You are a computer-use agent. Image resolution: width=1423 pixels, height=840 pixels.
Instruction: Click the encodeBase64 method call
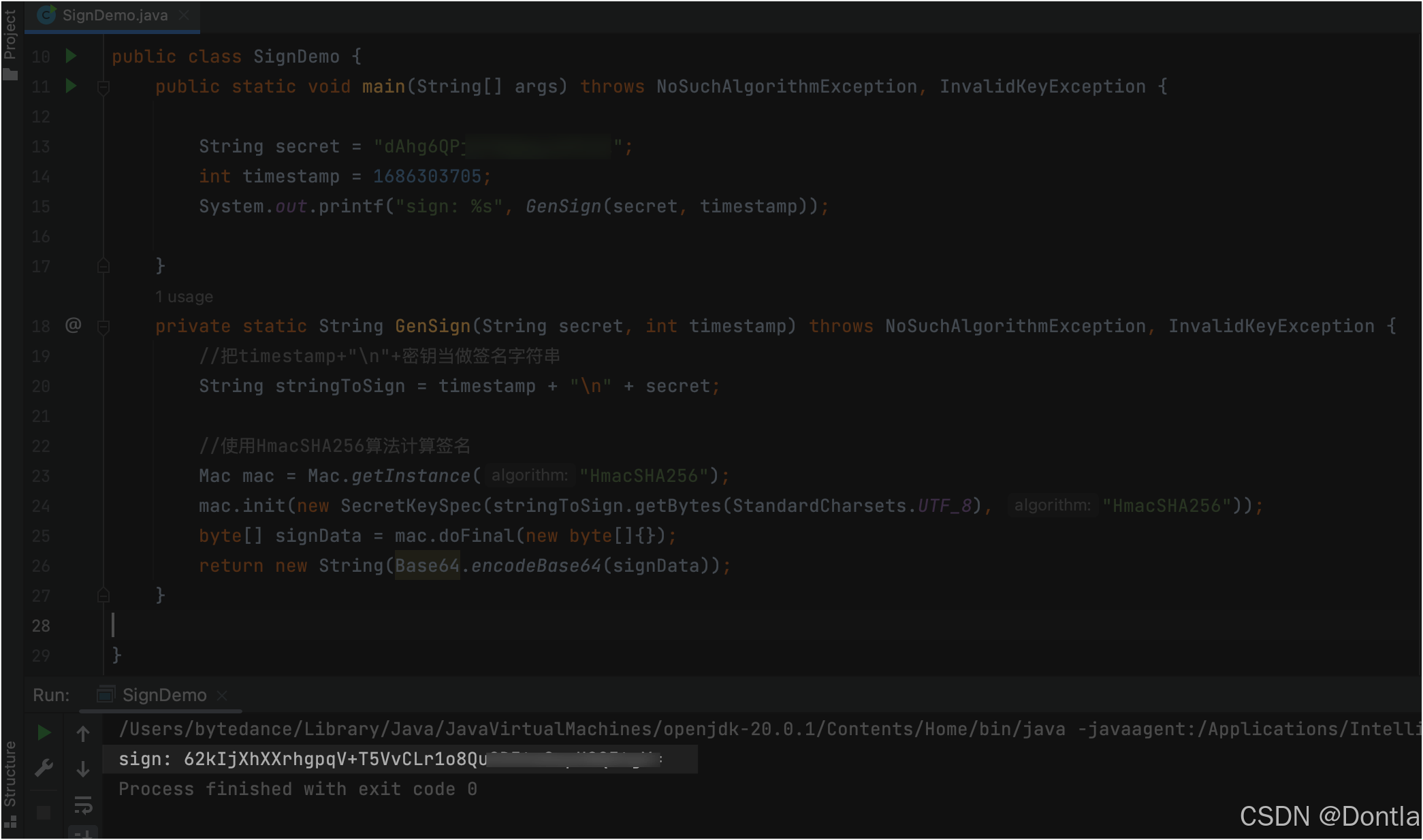[536, 566]
